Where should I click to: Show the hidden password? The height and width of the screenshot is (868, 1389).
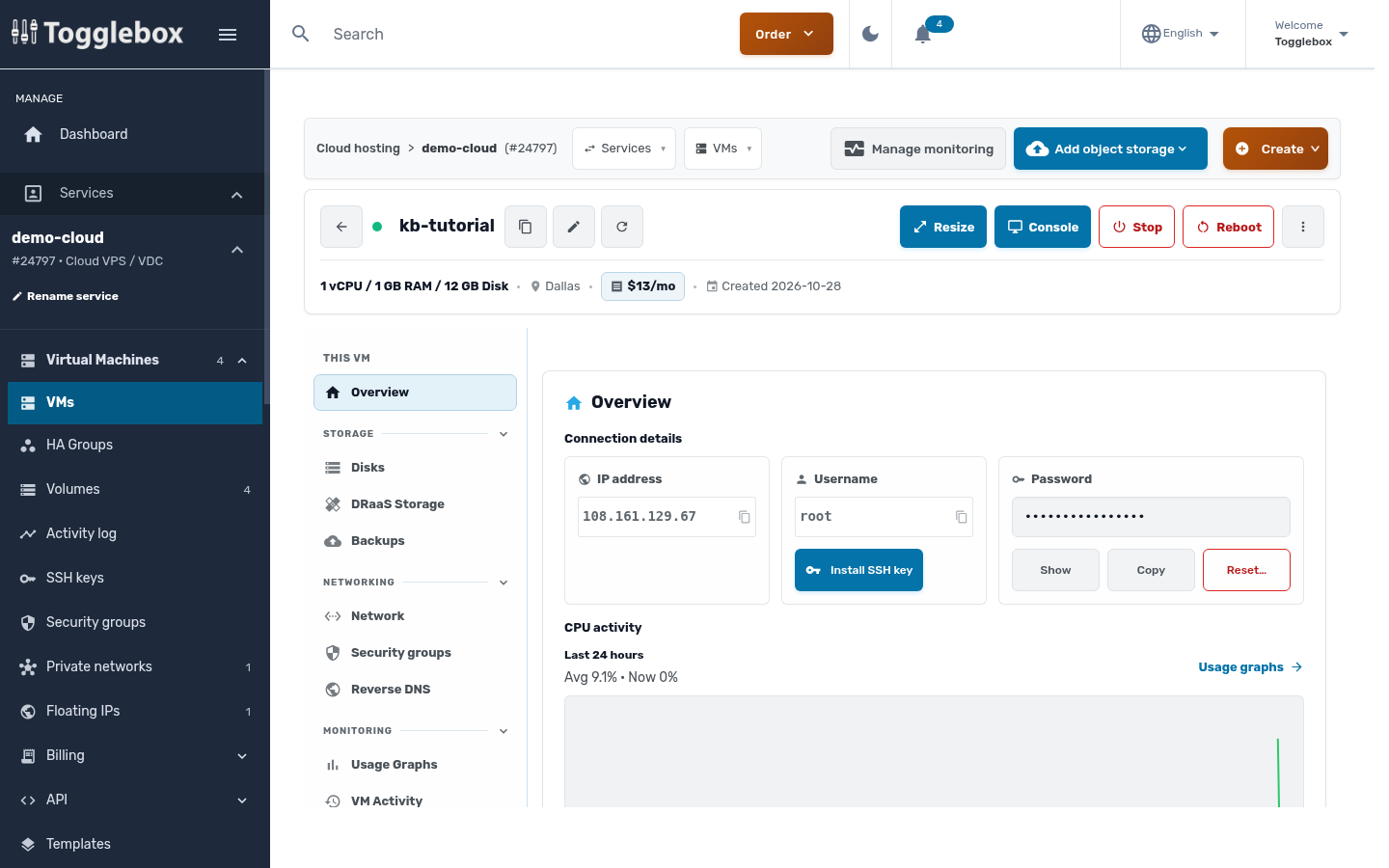1055,570
